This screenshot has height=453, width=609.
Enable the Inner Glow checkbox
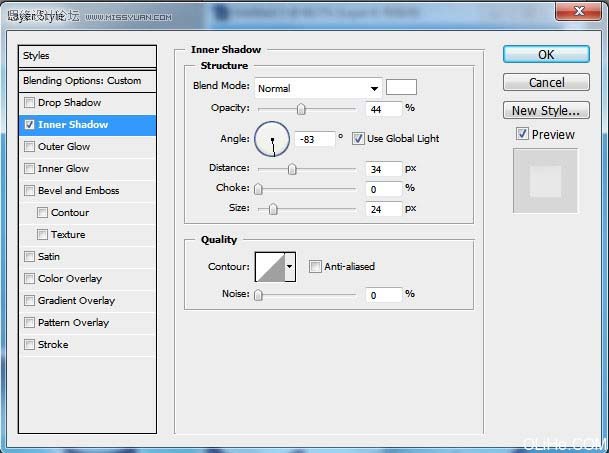[x=29, y=169]
